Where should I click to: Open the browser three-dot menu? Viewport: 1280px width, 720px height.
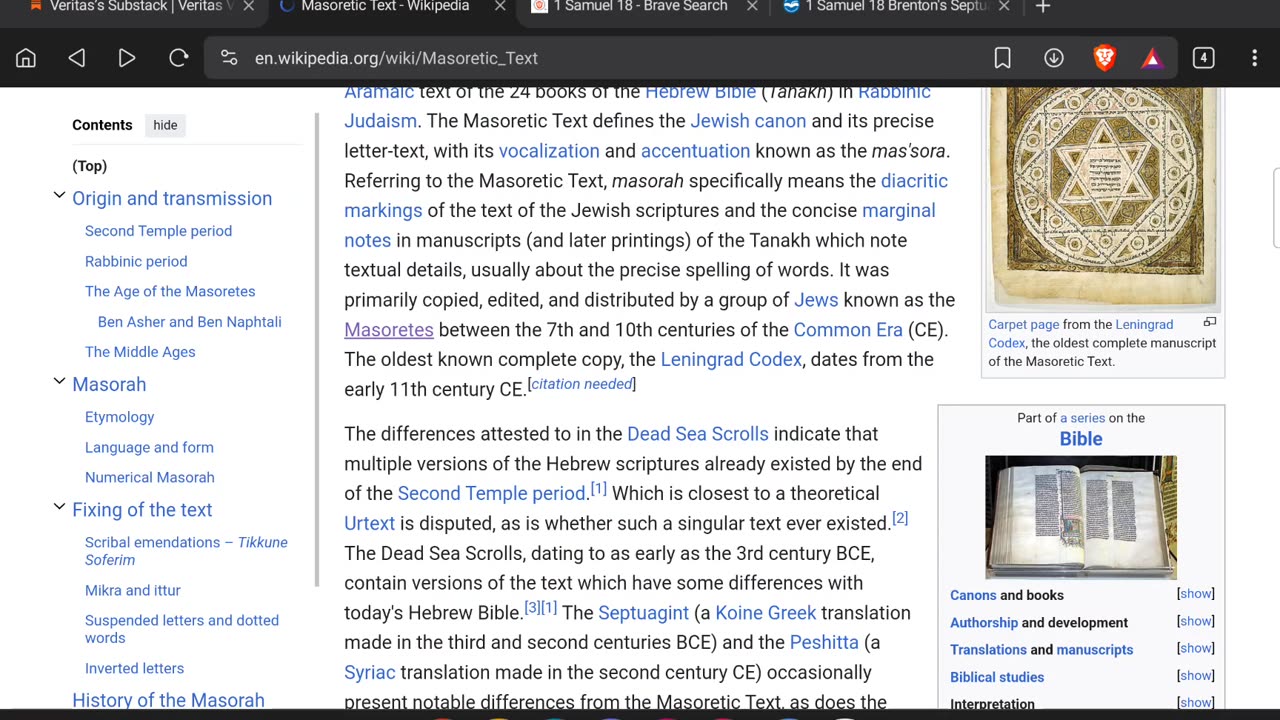[x=1254, y=58]
